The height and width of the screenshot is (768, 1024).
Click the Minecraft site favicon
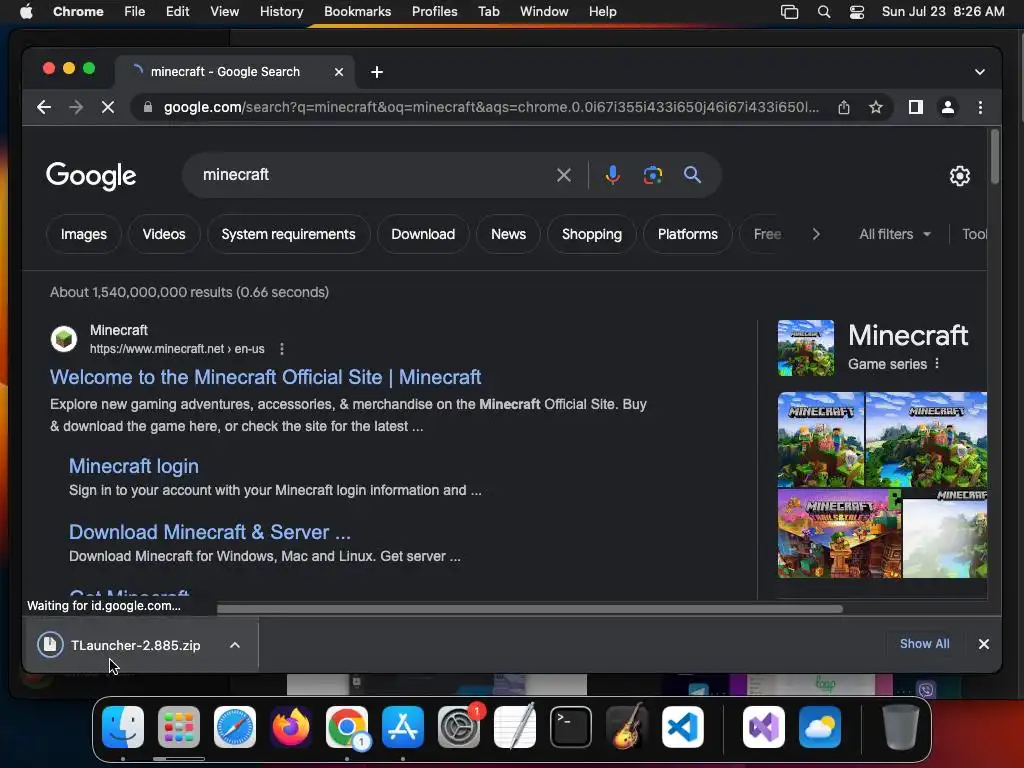64,339
